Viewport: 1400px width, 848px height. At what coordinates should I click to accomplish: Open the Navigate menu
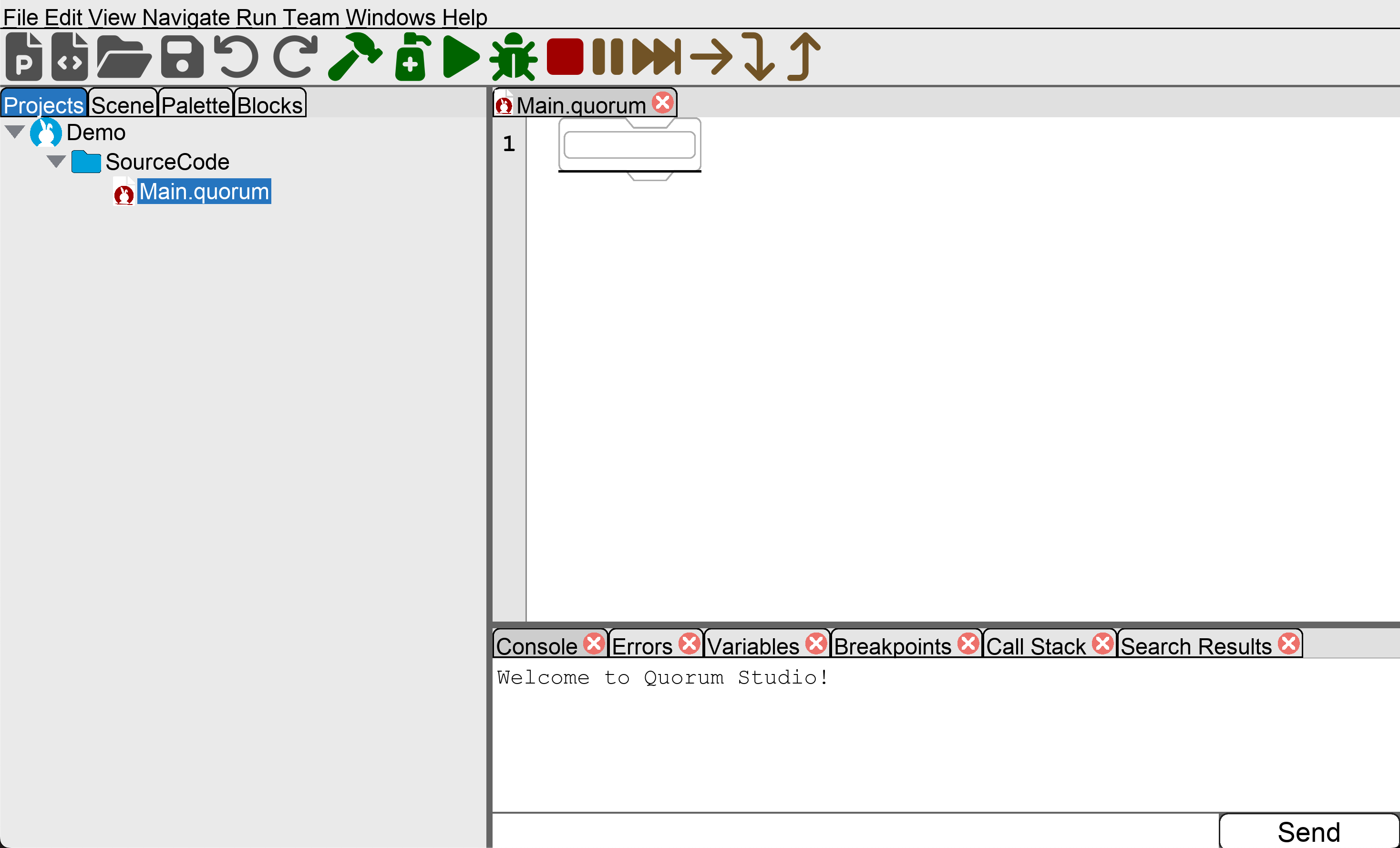[x=186, y=17]
